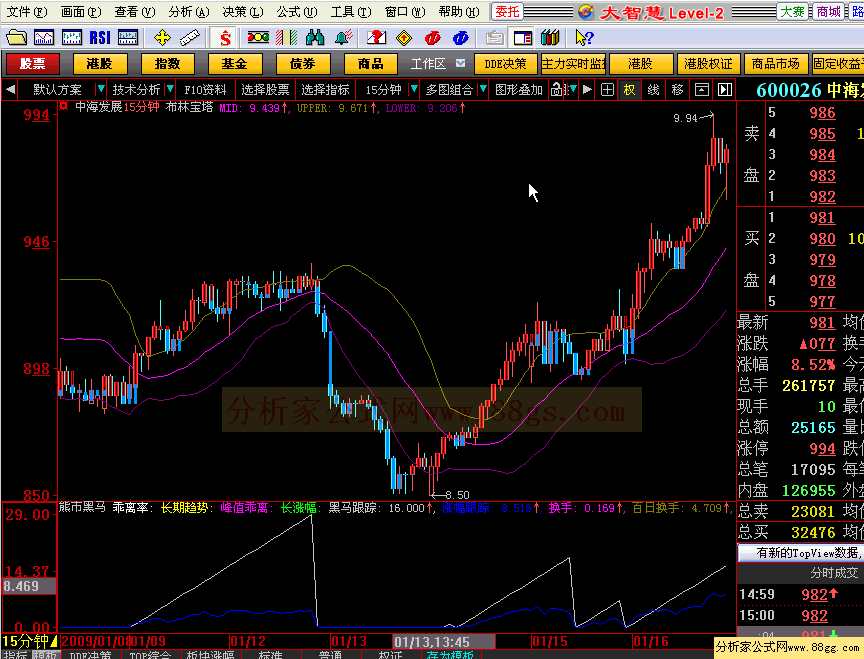Select the yellow four-way move arrows icon
The width and height of the screenshot is (864, 659).
pyautogui.click(x=162, y=37)
